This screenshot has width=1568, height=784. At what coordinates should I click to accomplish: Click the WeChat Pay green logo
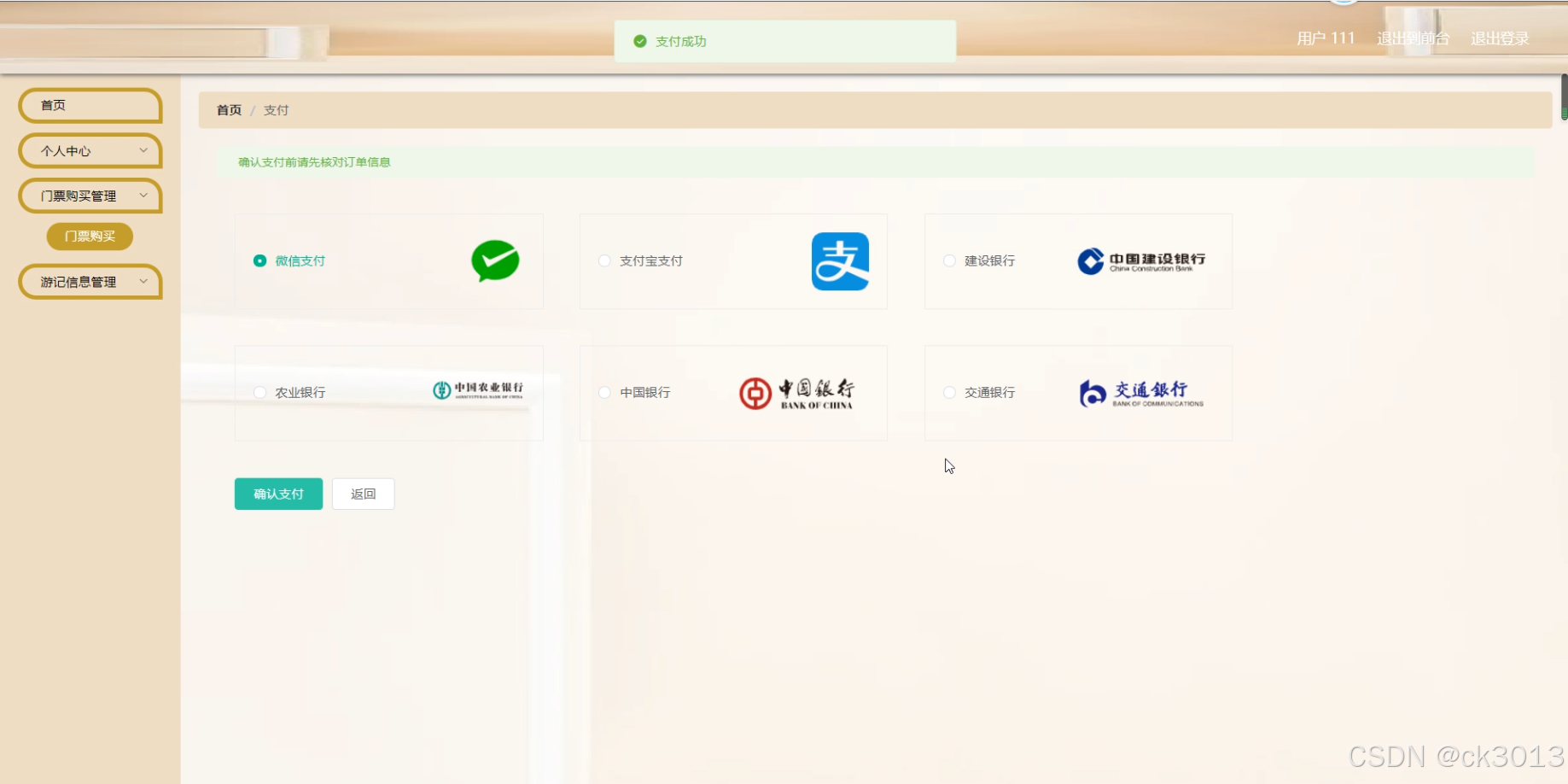[495, 260]
